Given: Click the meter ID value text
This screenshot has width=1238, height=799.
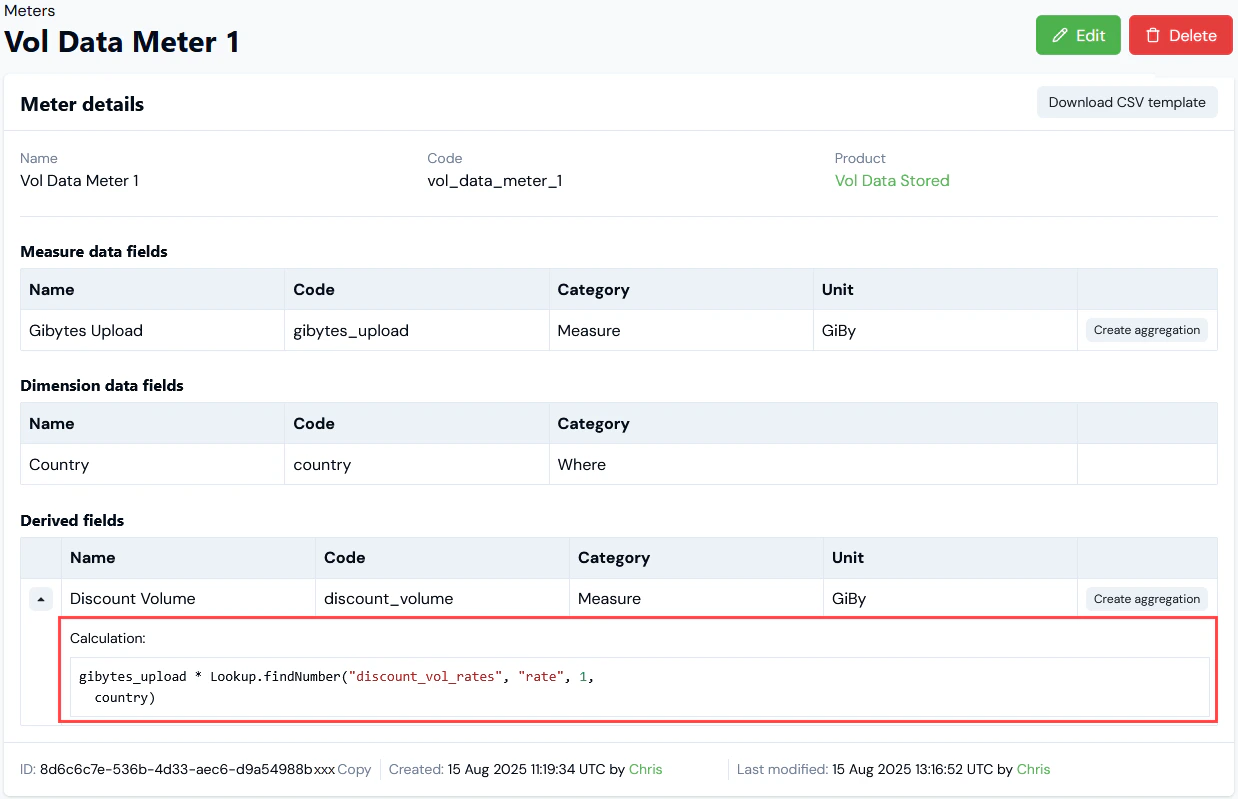Looking at the screenshot, I should 187,769.
